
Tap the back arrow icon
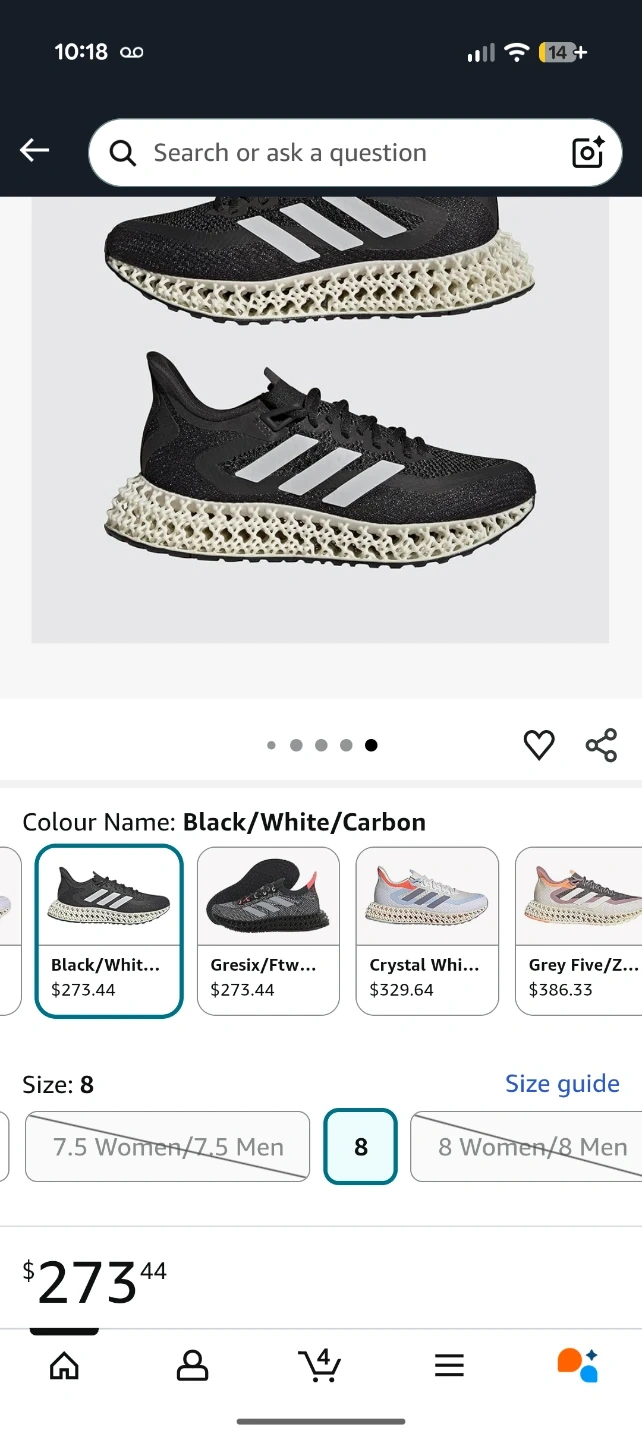(35, 151)
